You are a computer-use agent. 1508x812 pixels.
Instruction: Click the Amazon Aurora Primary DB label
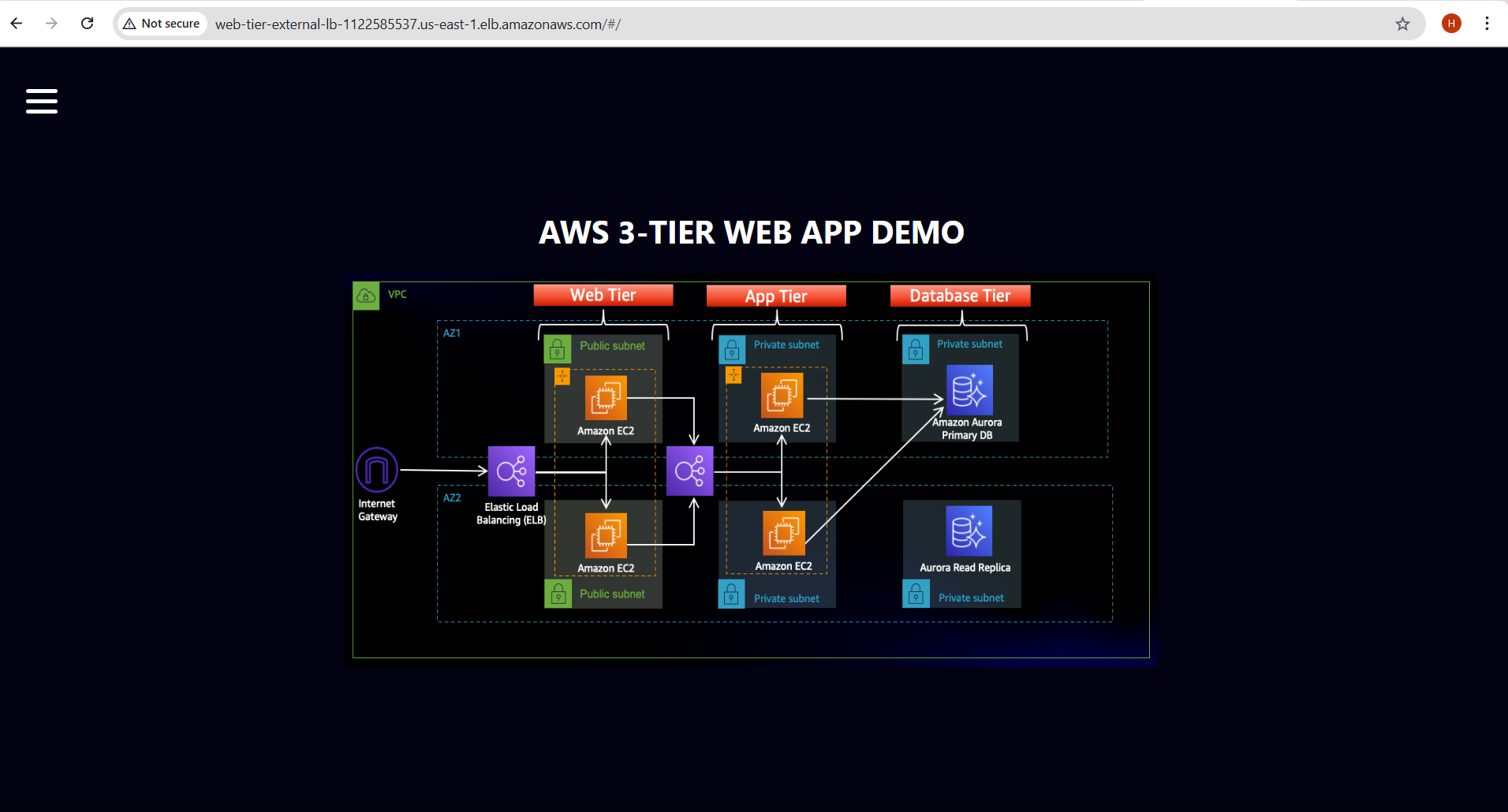(x=967, y=429)
